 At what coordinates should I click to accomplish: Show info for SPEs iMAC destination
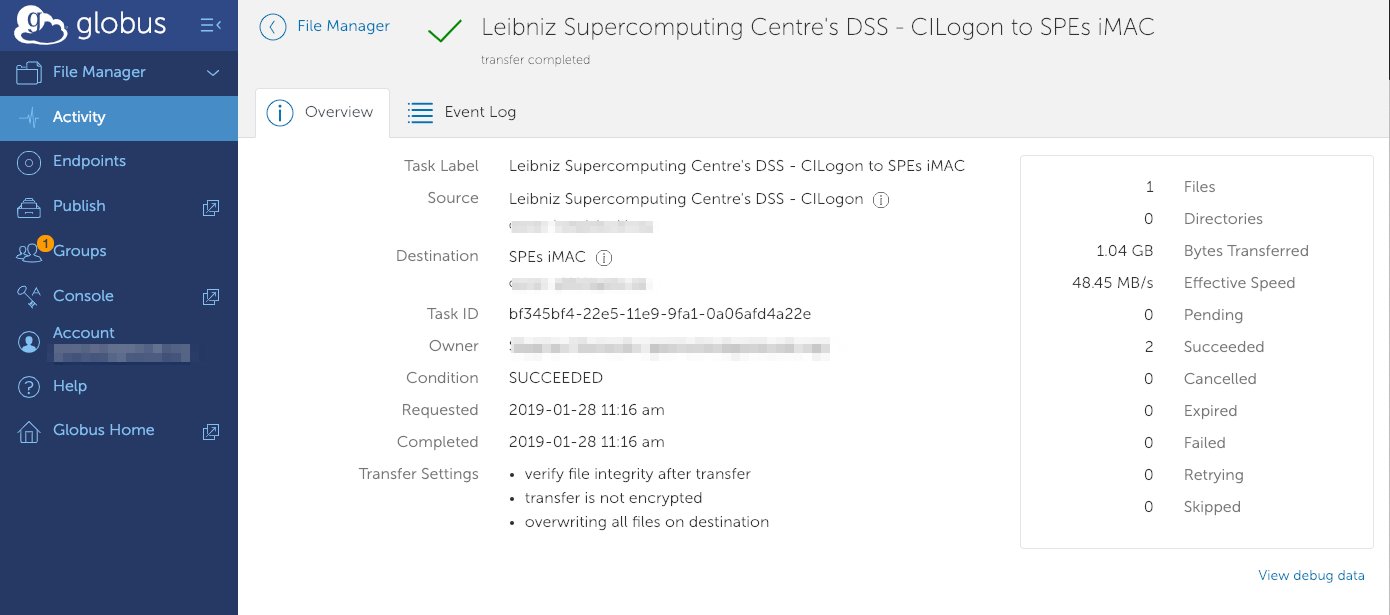click(x=604, y=257)
